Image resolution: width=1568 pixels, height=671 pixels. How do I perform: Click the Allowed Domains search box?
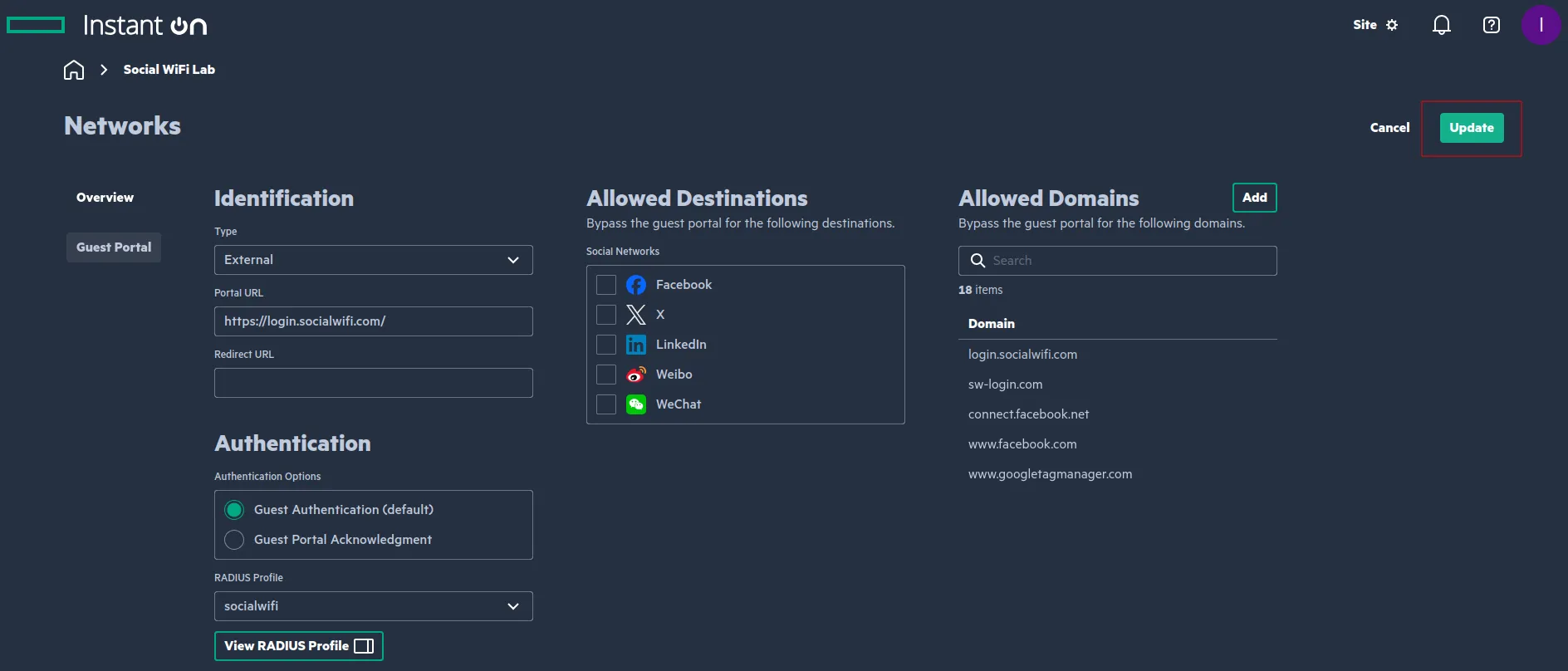point(1129,261)
